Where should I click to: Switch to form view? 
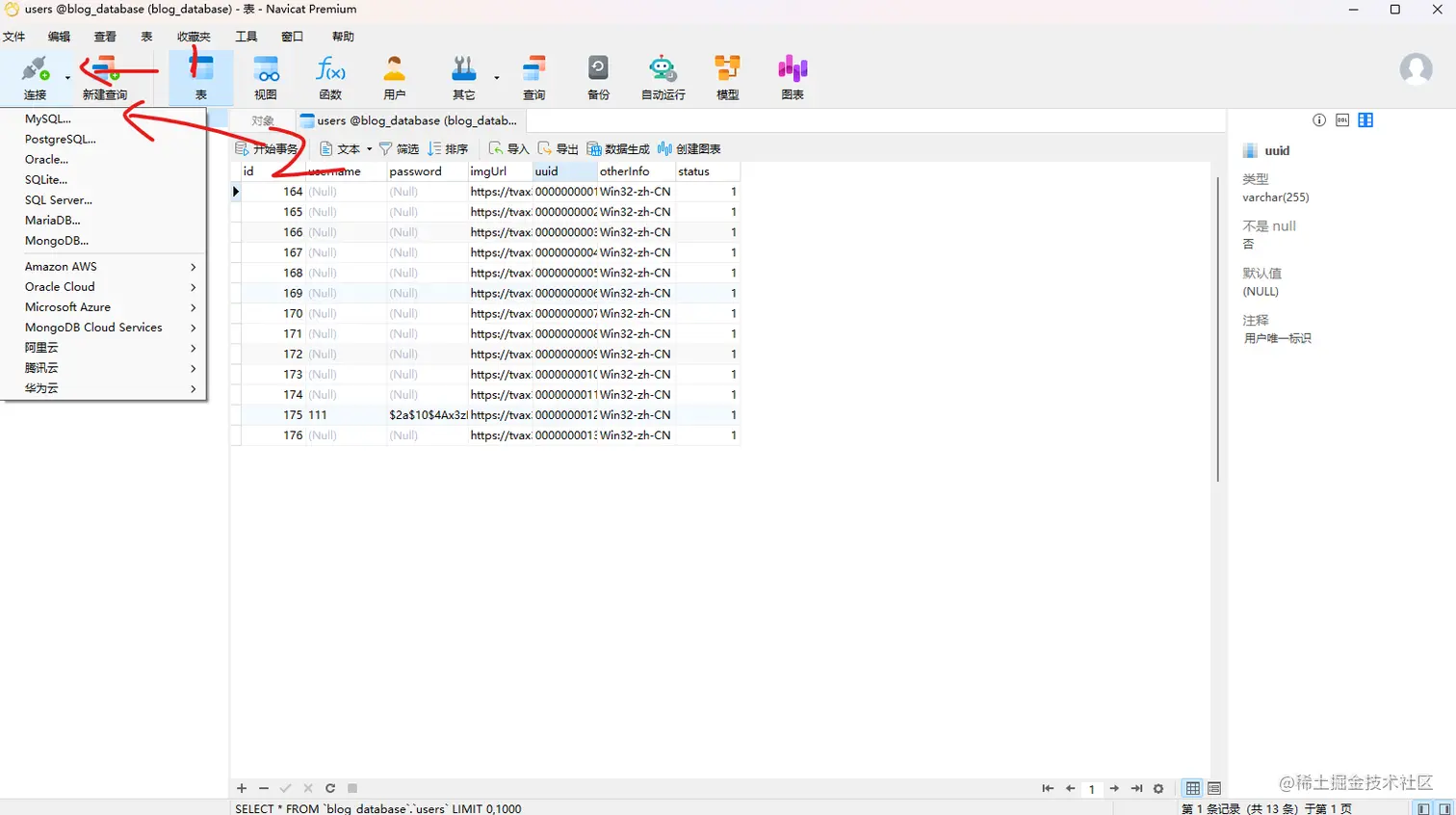pyautogui.click(x=1214, y=788)
